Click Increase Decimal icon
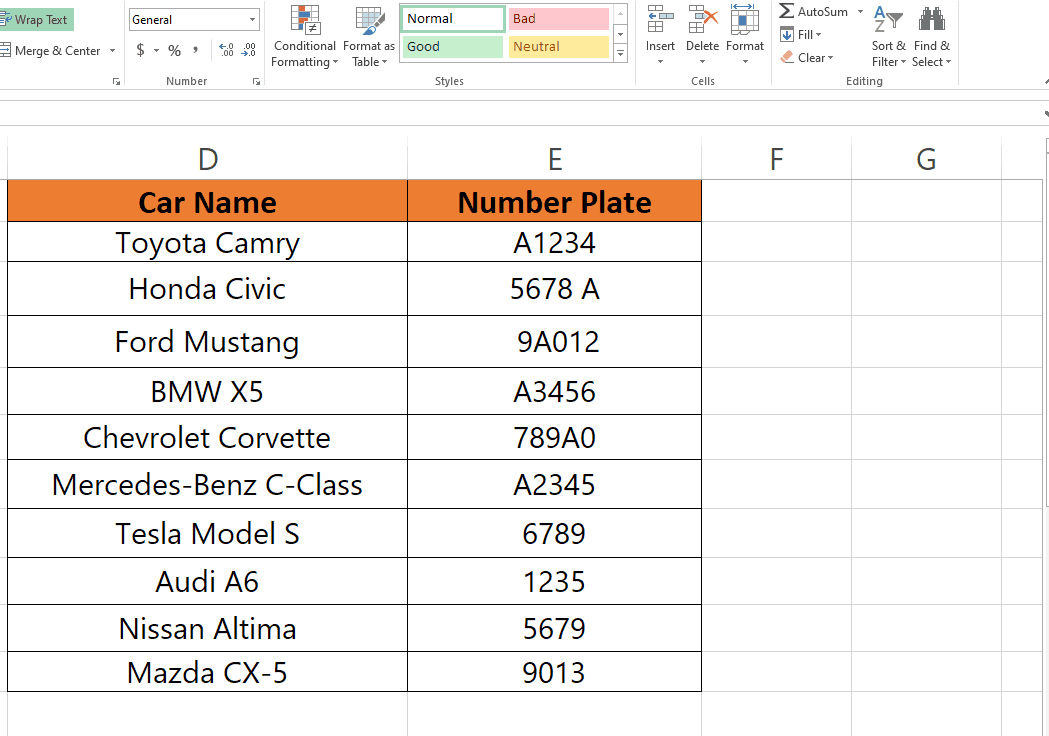Screen dimensions: 1049x736 tap(227, 50)
